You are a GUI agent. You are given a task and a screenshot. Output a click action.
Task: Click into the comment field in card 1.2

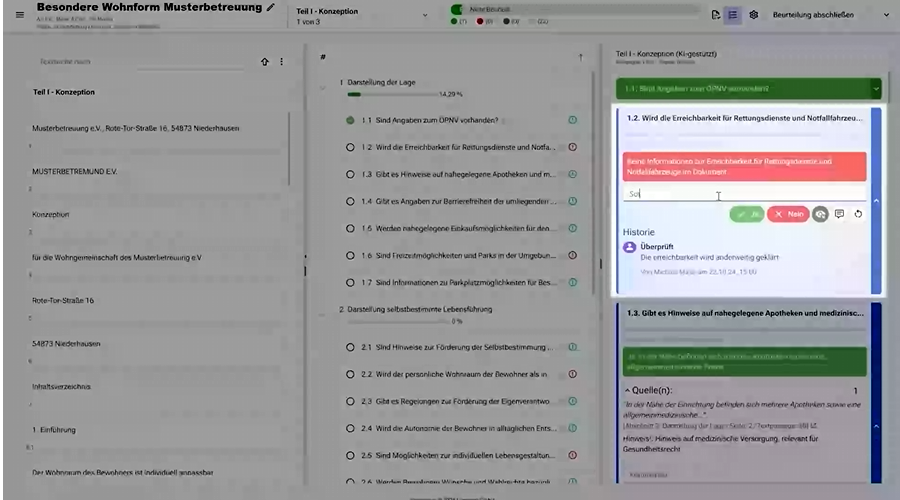[744, 194]
